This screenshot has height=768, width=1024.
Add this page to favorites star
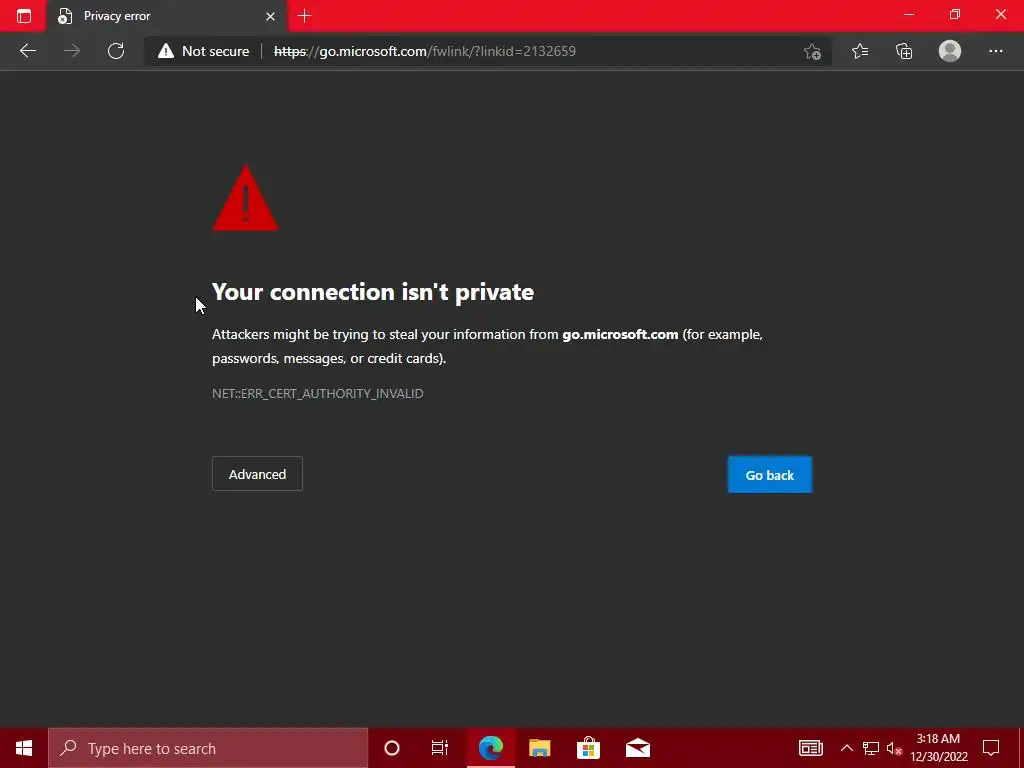point(812,52)
